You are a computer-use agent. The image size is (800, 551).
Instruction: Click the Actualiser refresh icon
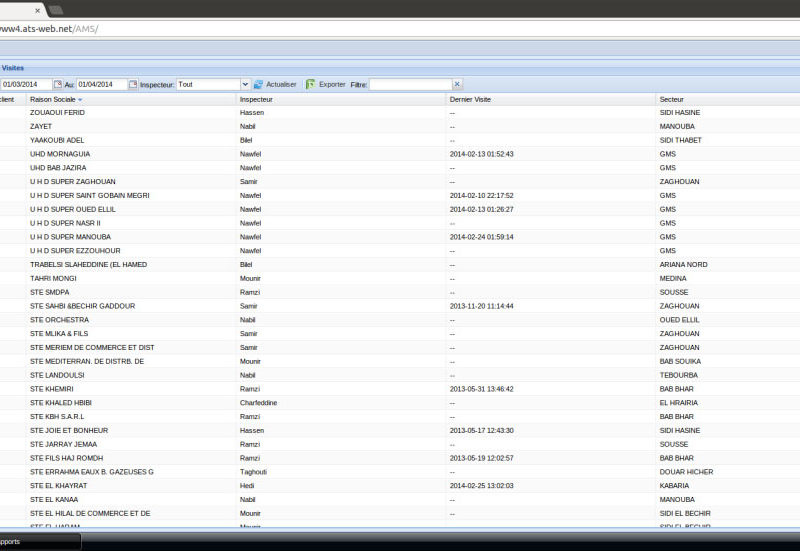[258, 85]
